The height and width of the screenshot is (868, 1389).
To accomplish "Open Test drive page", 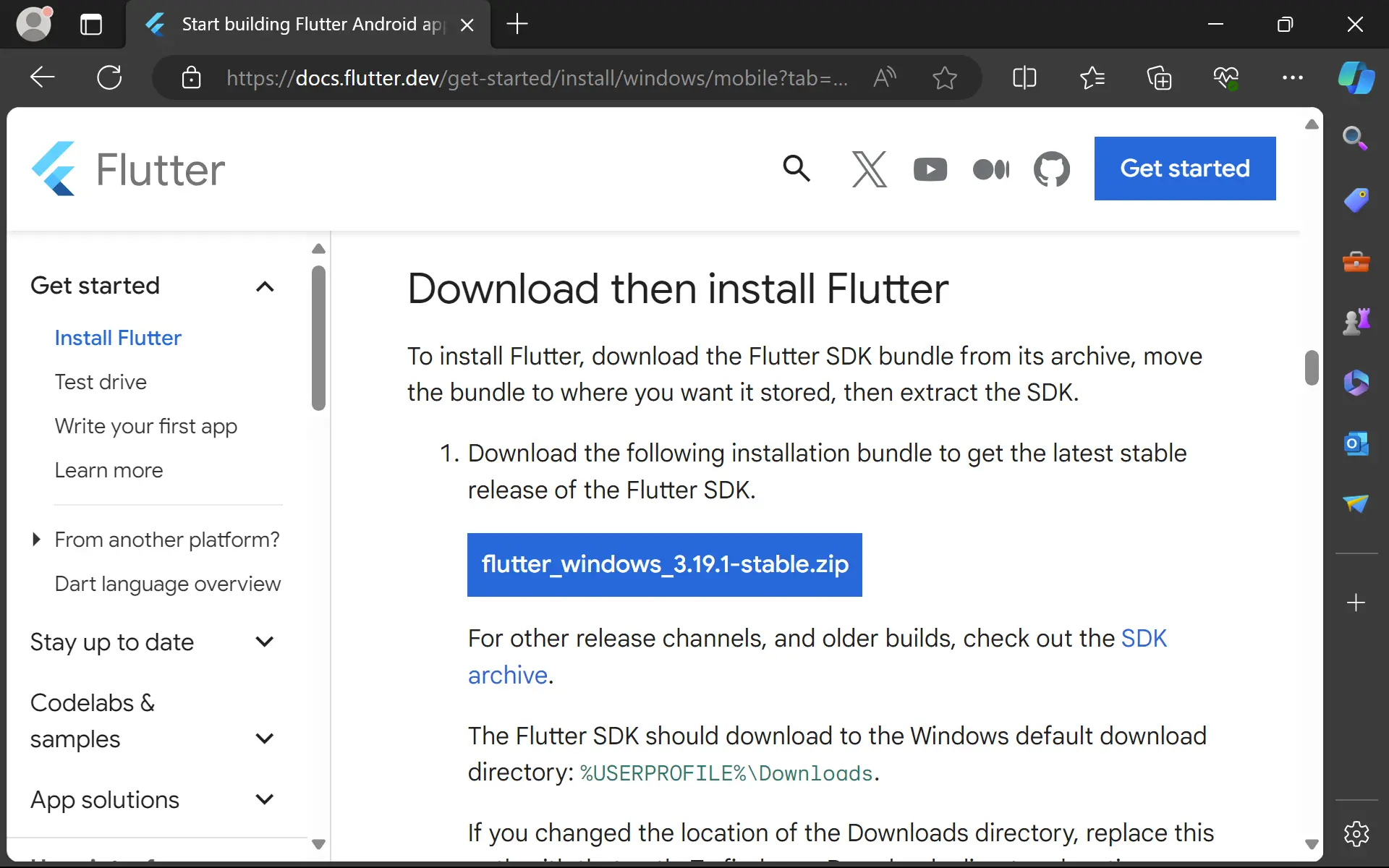I will pos(101,382).
